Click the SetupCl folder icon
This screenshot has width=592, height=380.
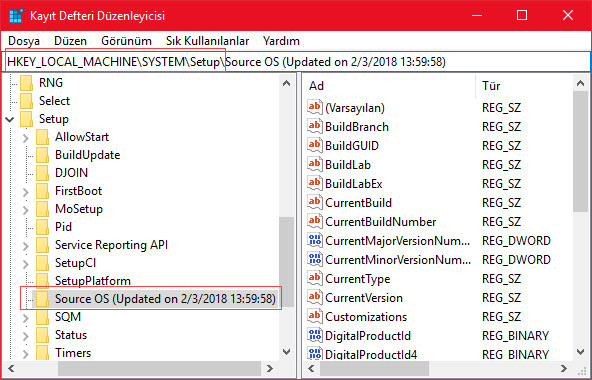[42, 263]
